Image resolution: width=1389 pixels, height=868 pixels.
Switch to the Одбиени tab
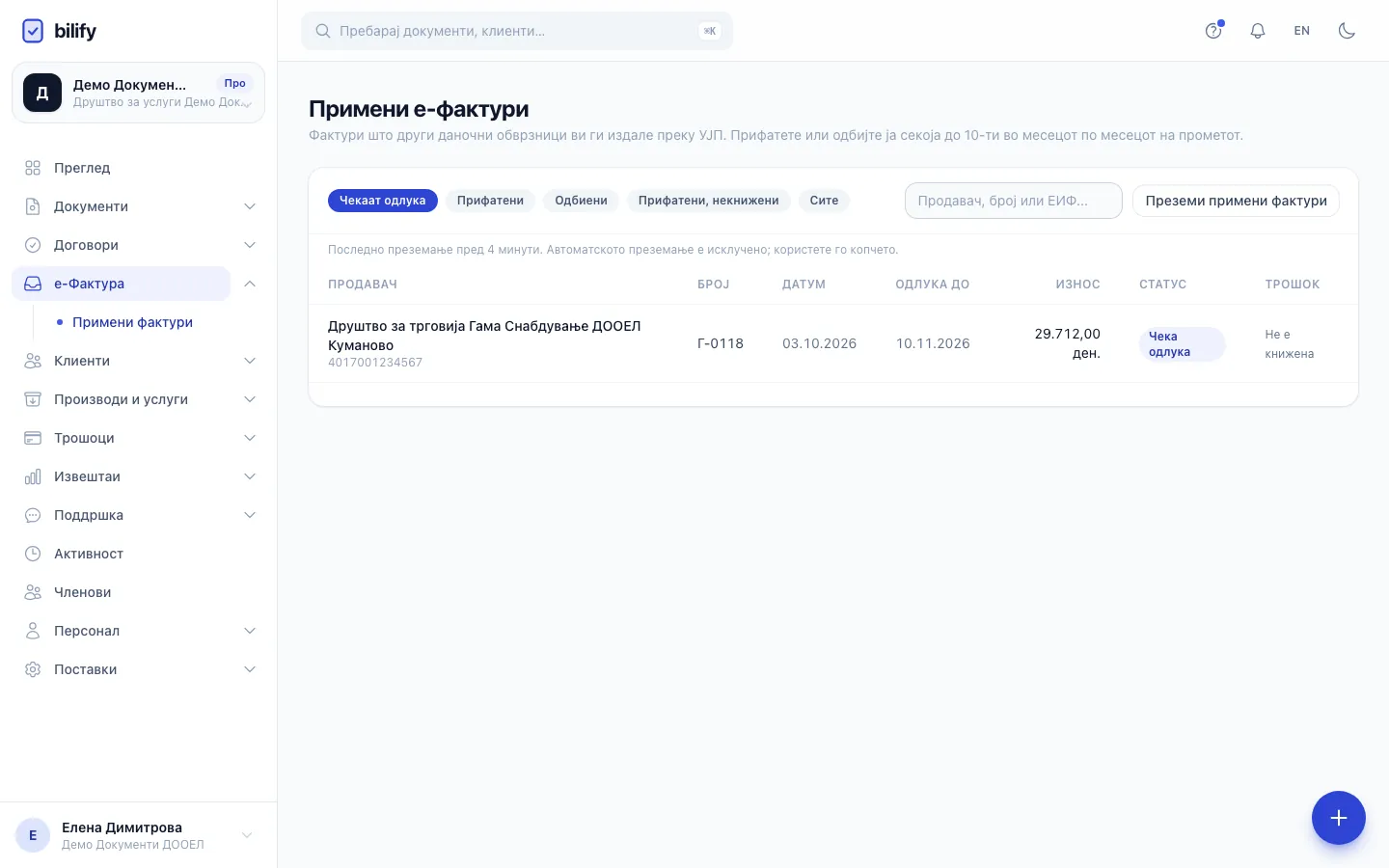(581, 201)
